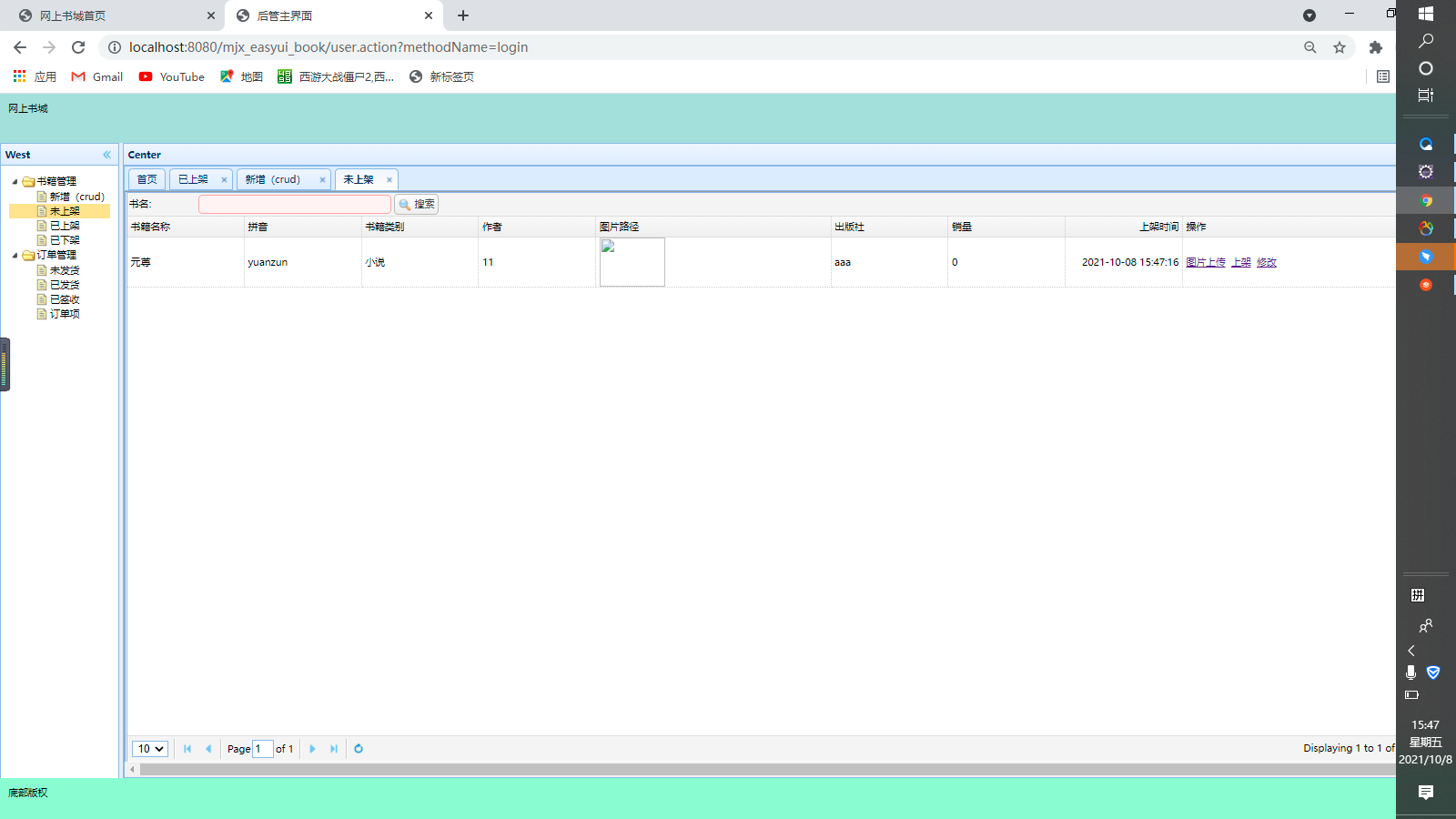This screenshot has height=819, width=1456.
Task: Bookmark this page with star icon
Action: point(1340,47)
